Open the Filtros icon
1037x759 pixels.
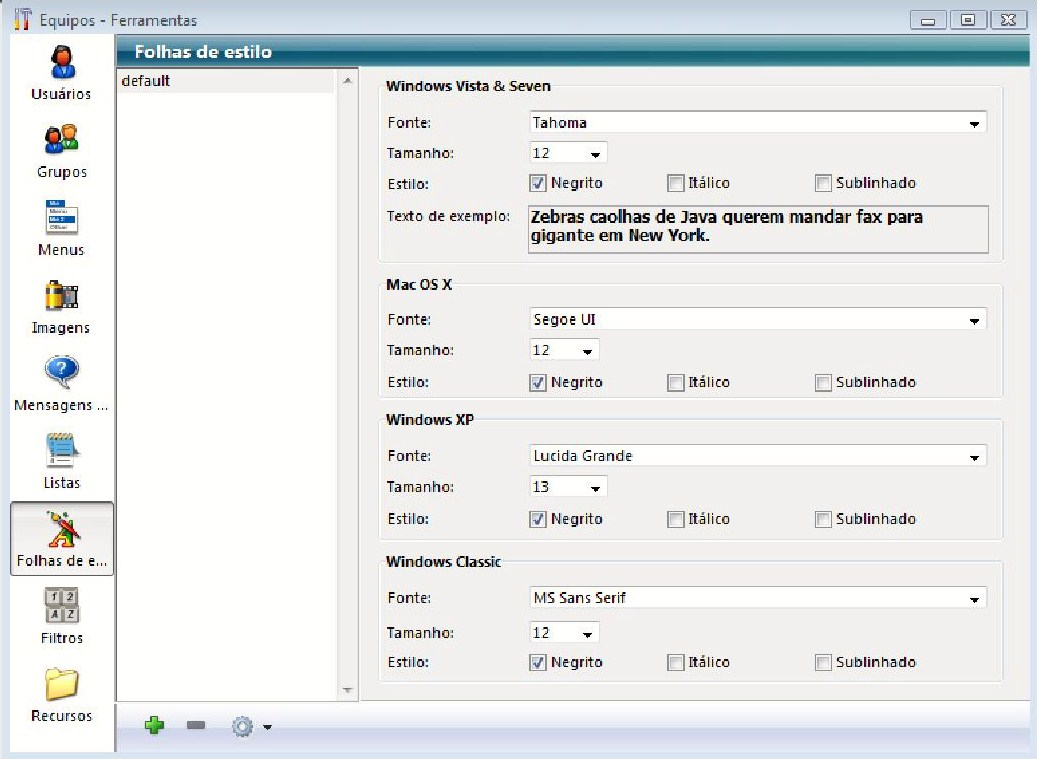pyautogui.click(x=61, y=606)
